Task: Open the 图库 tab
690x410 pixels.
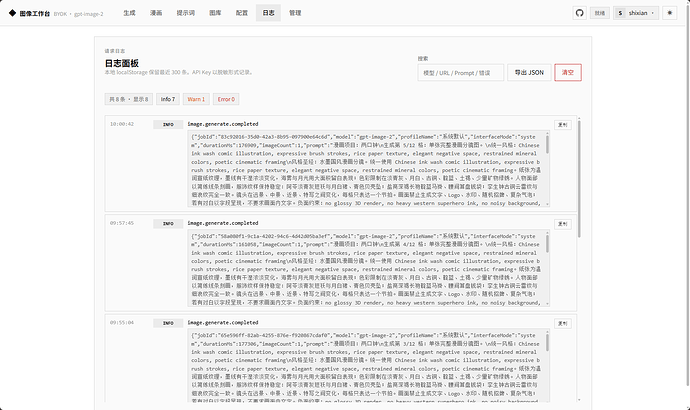Action: click(x=215, y=13)
